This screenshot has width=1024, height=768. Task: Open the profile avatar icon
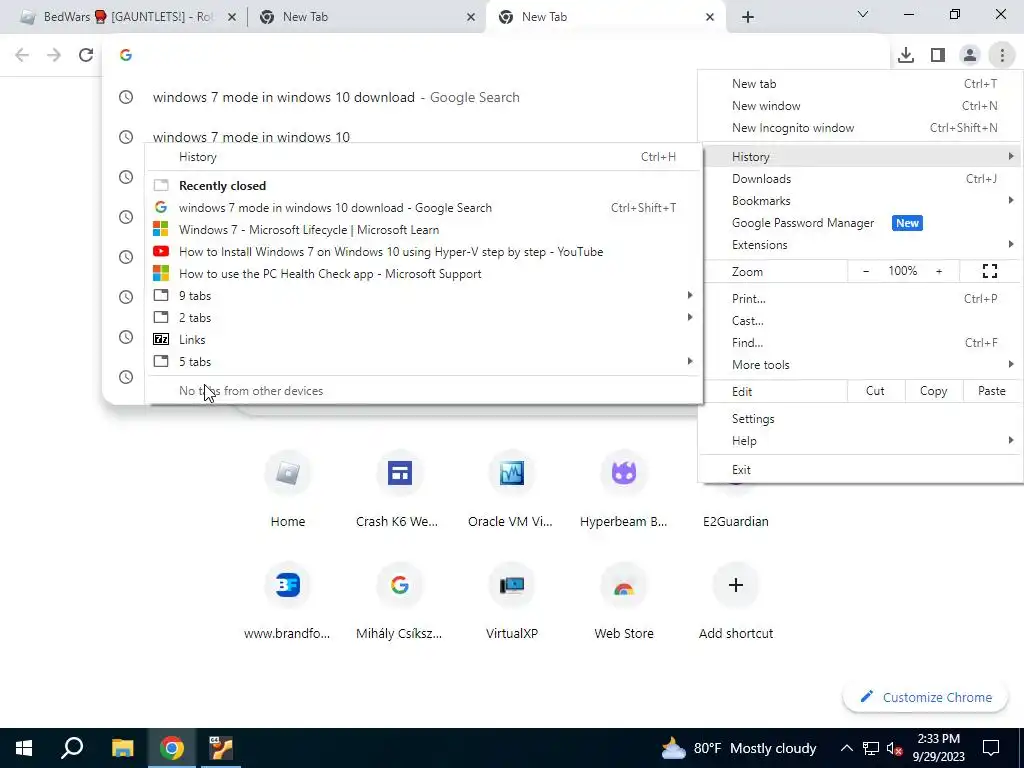pyautogui.click(x=970, y=55)
